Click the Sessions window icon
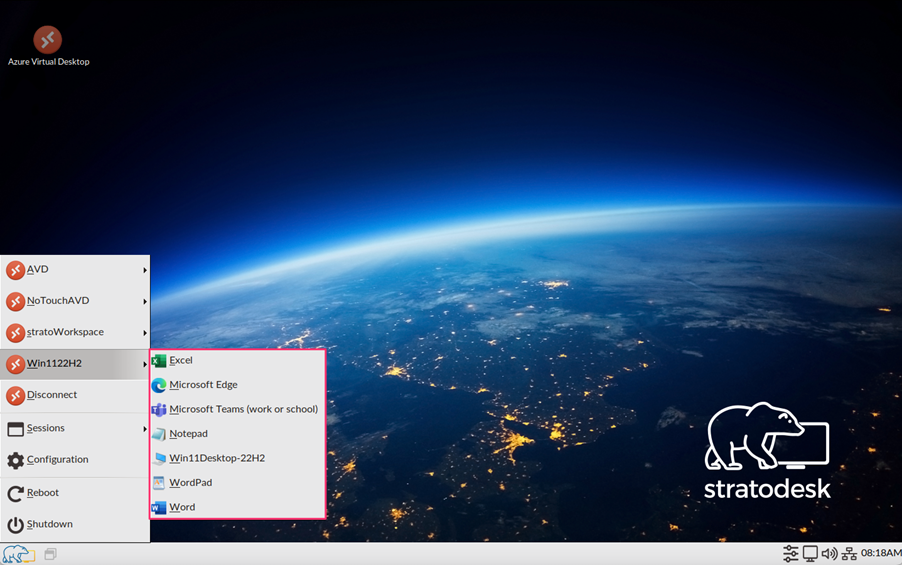 [x=16, y=429]
